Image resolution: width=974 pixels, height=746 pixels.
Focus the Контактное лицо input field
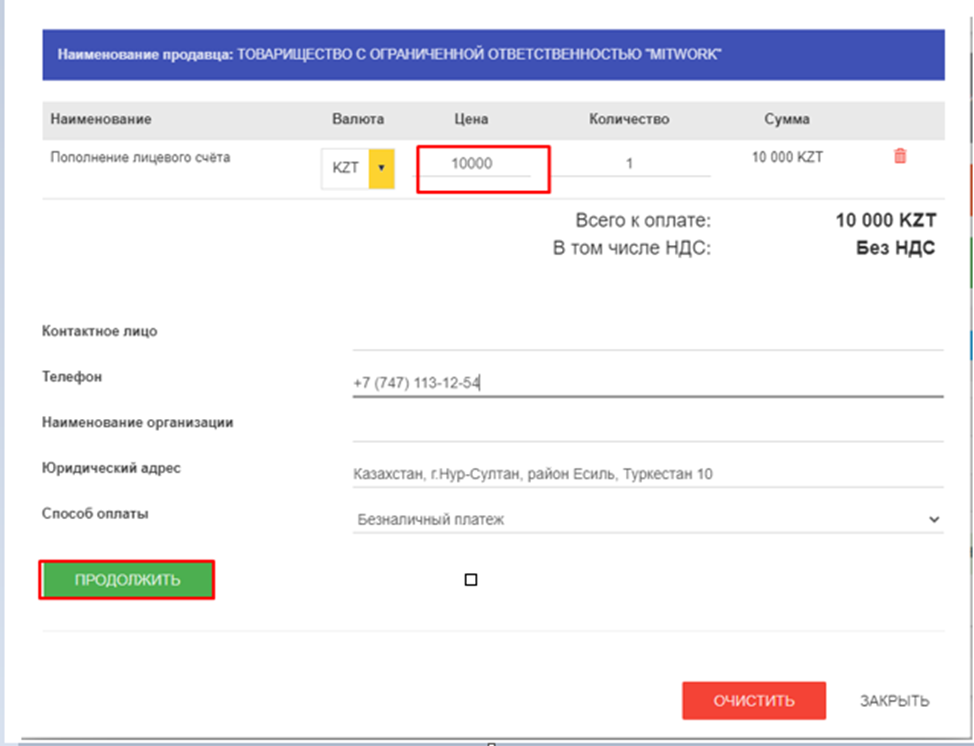pos(647,335)
